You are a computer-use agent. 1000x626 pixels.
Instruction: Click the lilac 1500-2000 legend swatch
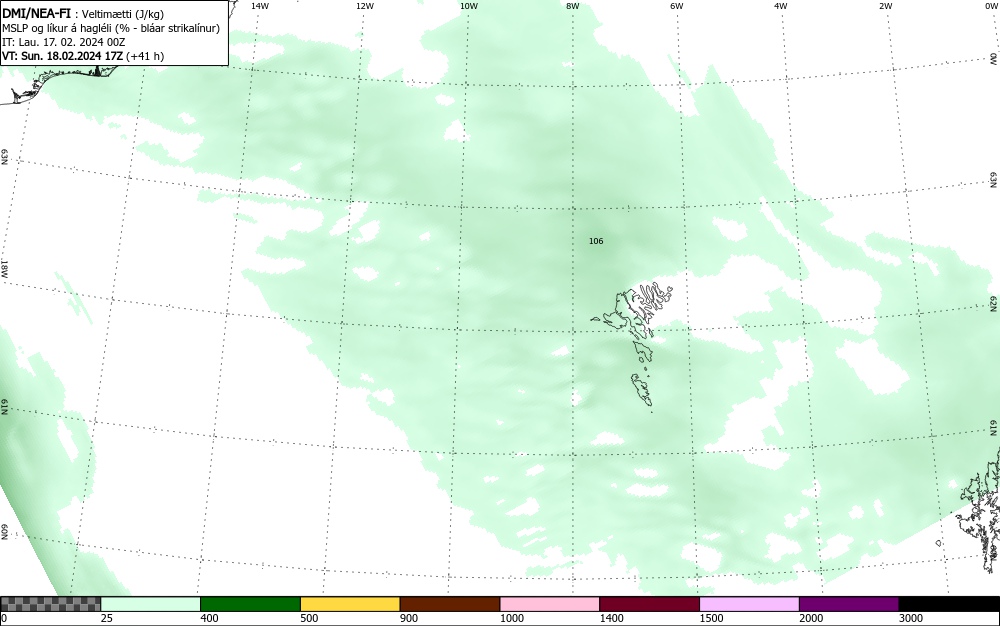tap(749, 604)
